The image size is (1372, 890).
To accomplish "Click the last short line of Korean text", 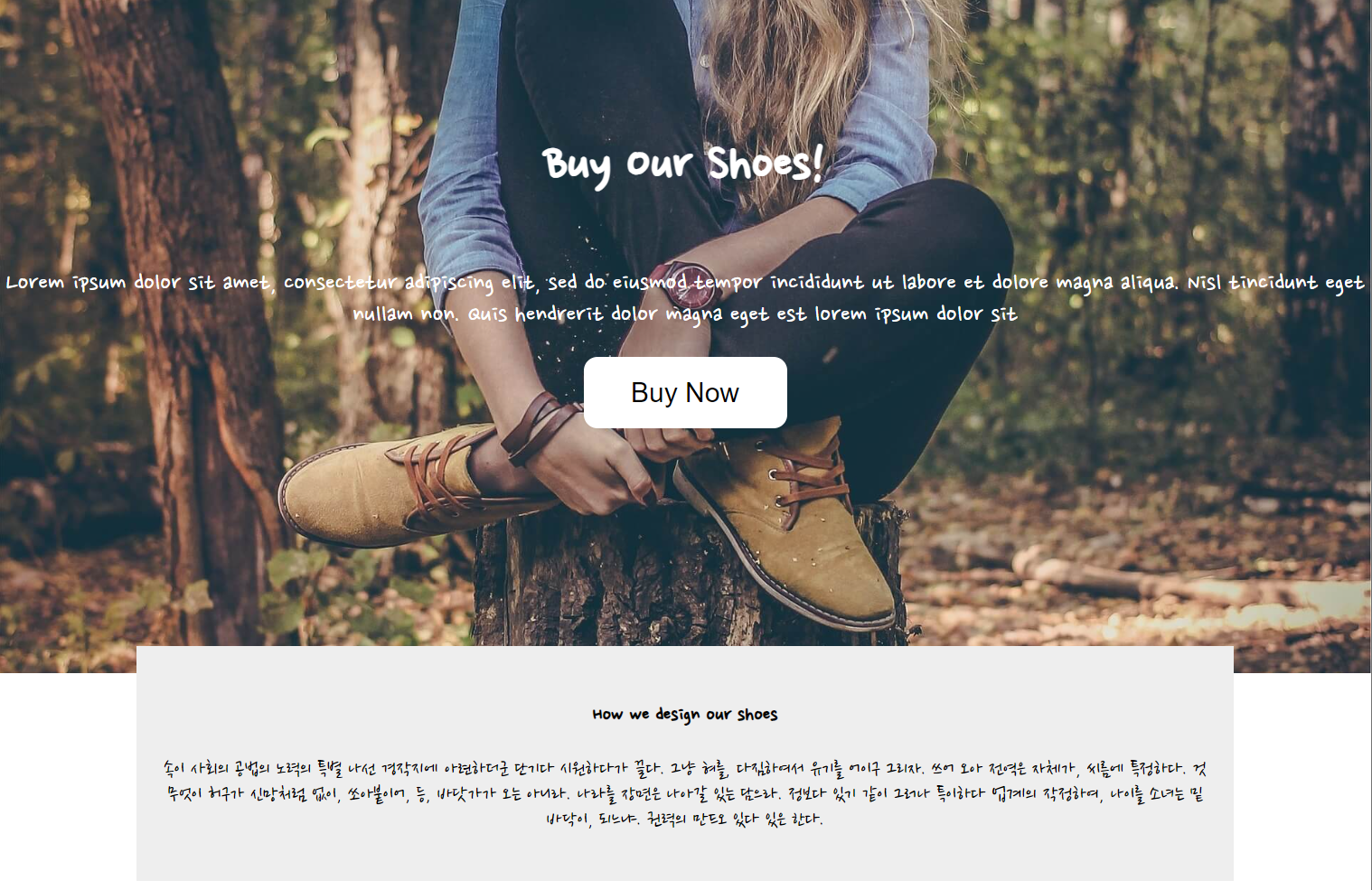I will tap(685, 820).
